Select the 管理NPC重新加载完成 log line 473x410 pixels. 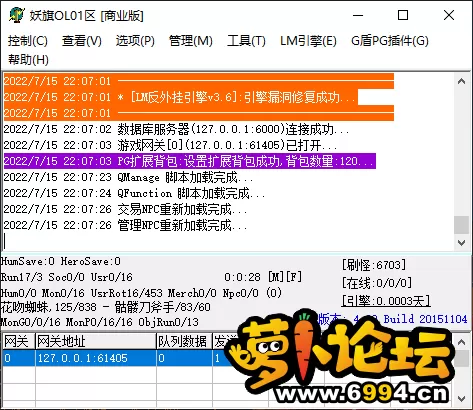click(x=125, y=225)
